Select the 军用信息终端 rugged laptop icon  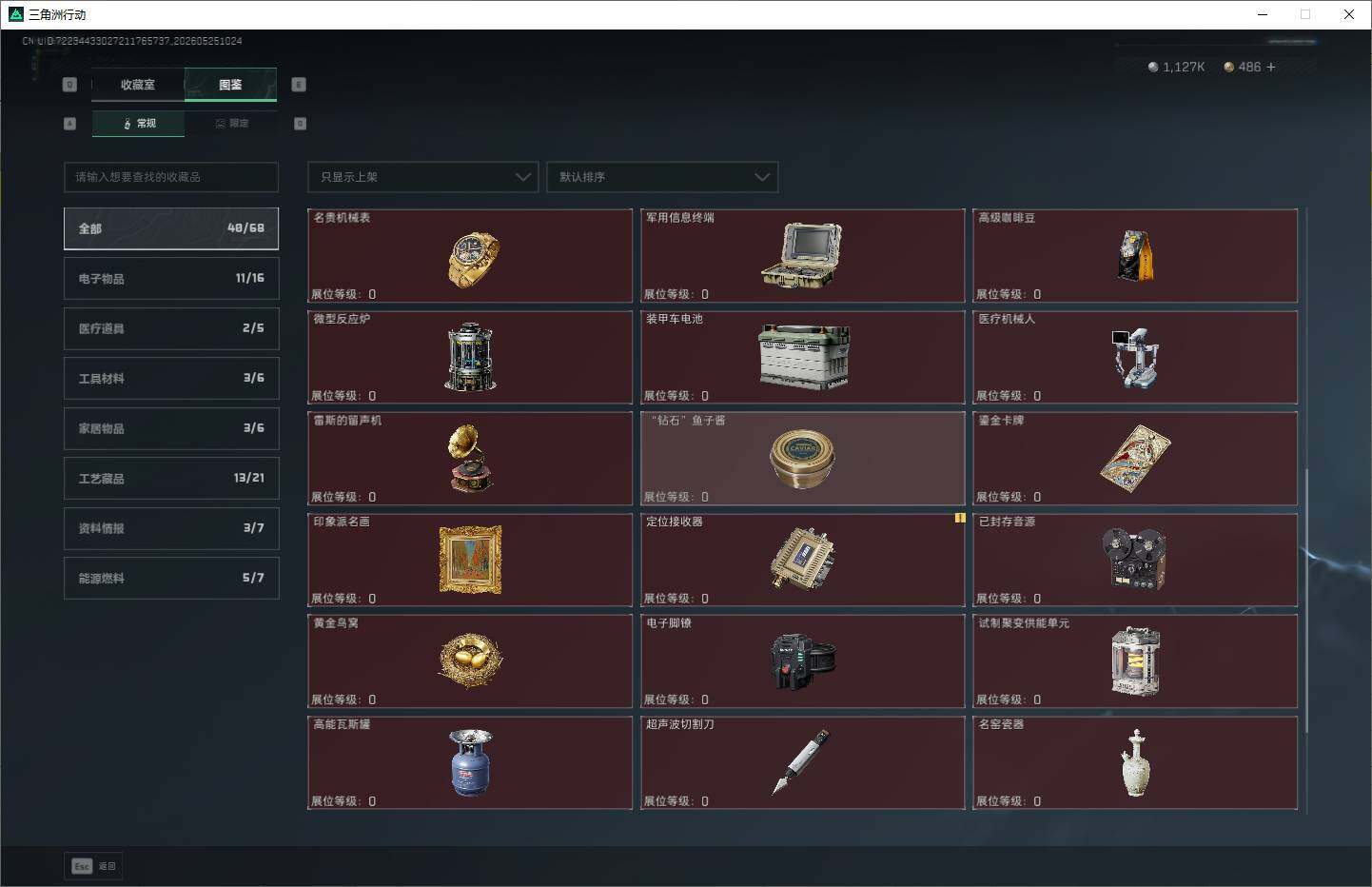point(802,255)
